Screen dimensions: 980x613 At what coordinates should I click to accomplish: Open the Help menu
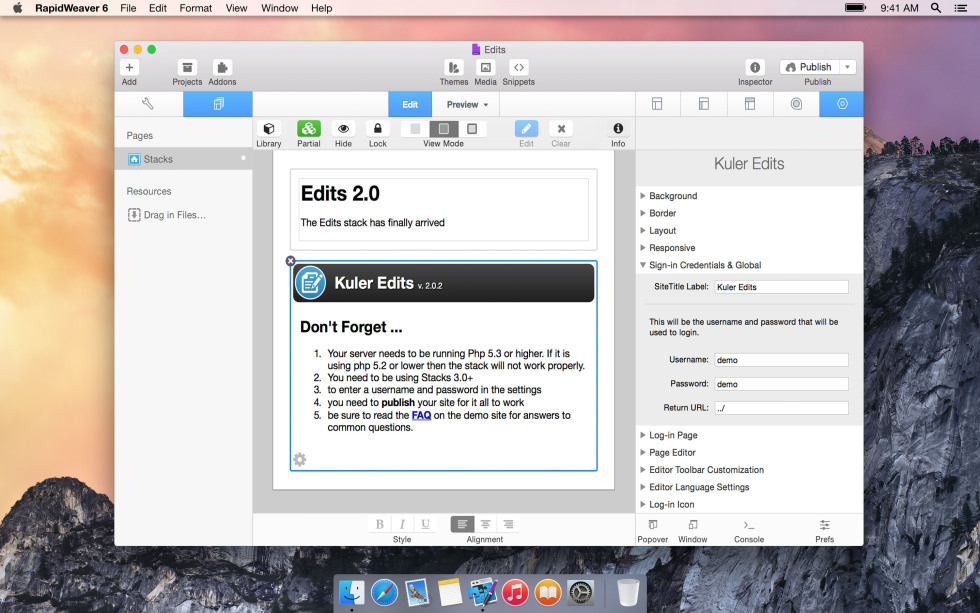322,8
